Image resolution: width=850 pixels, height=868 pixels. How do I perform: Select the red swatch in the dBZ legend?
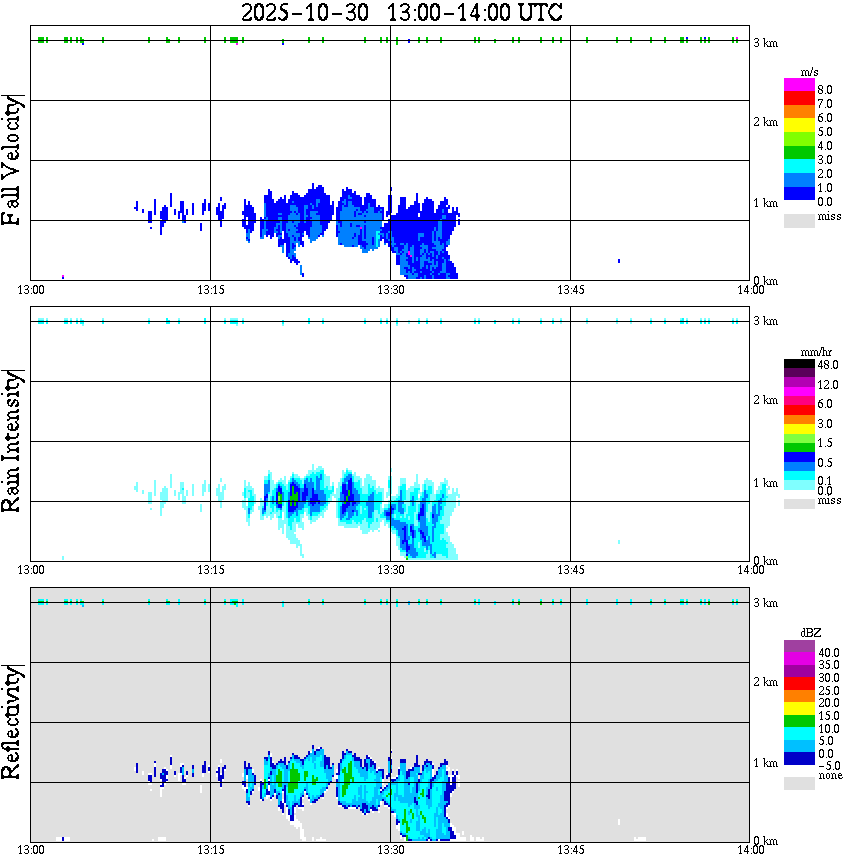point(799,684)
